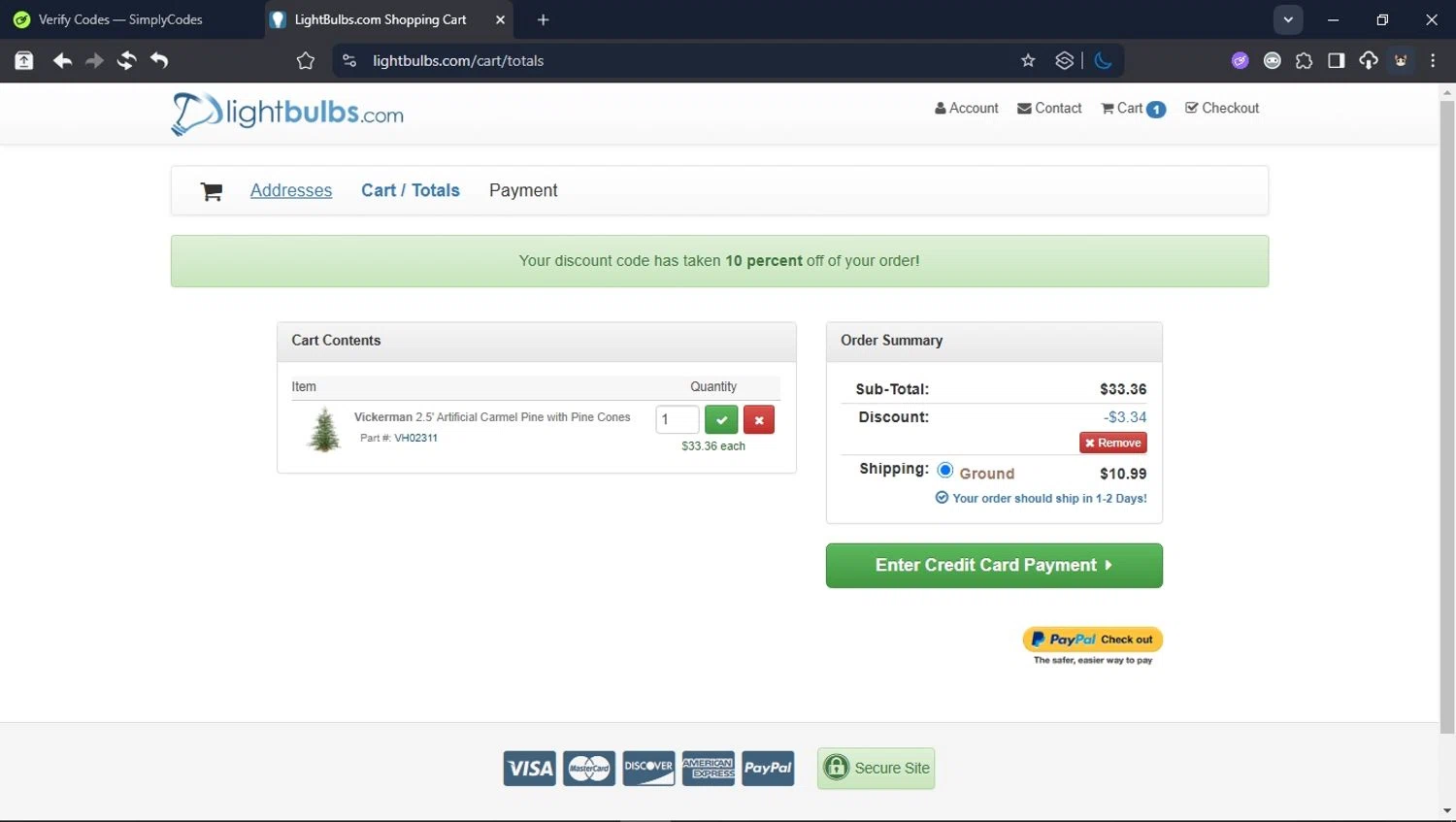
Task: Click the purple extension icon
Action: point(1240,60)
